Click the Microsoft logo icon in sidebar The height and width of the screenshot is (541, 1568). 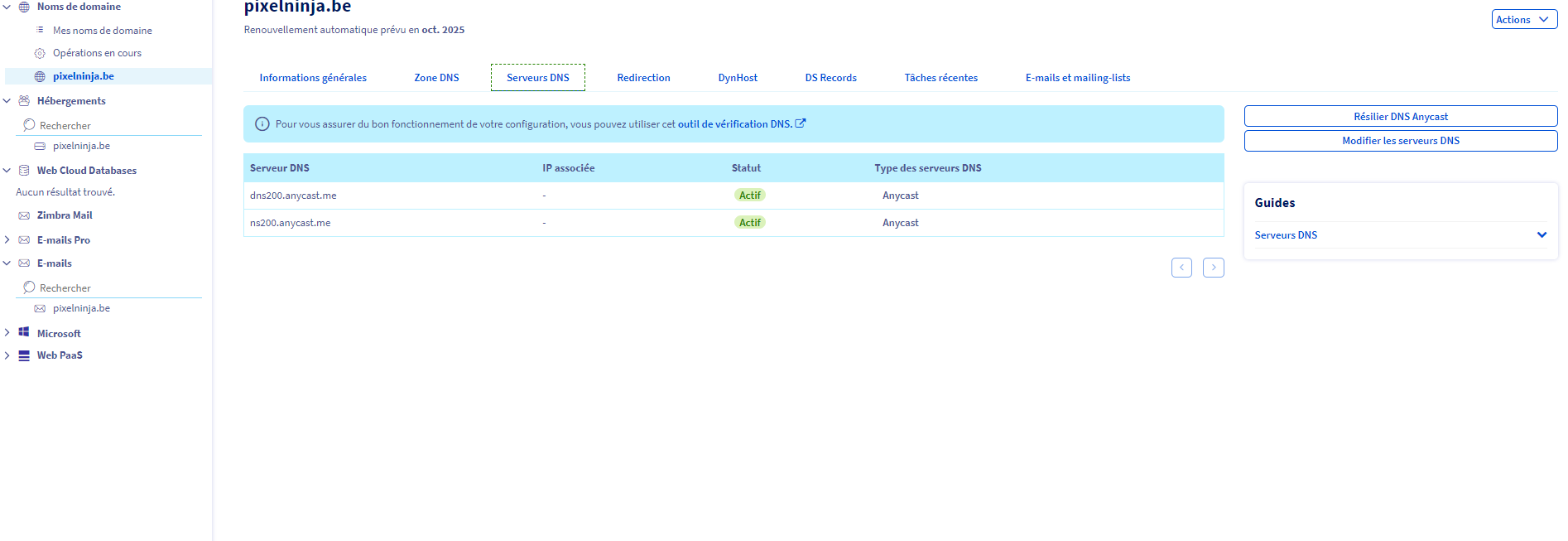(x=24, y=332)
